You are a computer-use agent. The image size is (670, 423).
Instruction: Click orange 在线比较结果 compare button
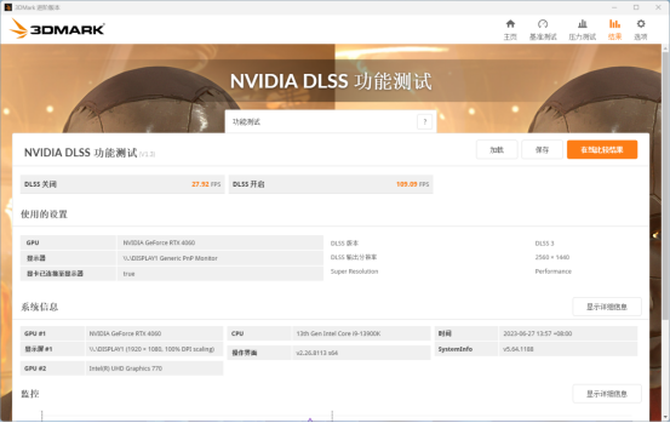[x=601, y=149]
